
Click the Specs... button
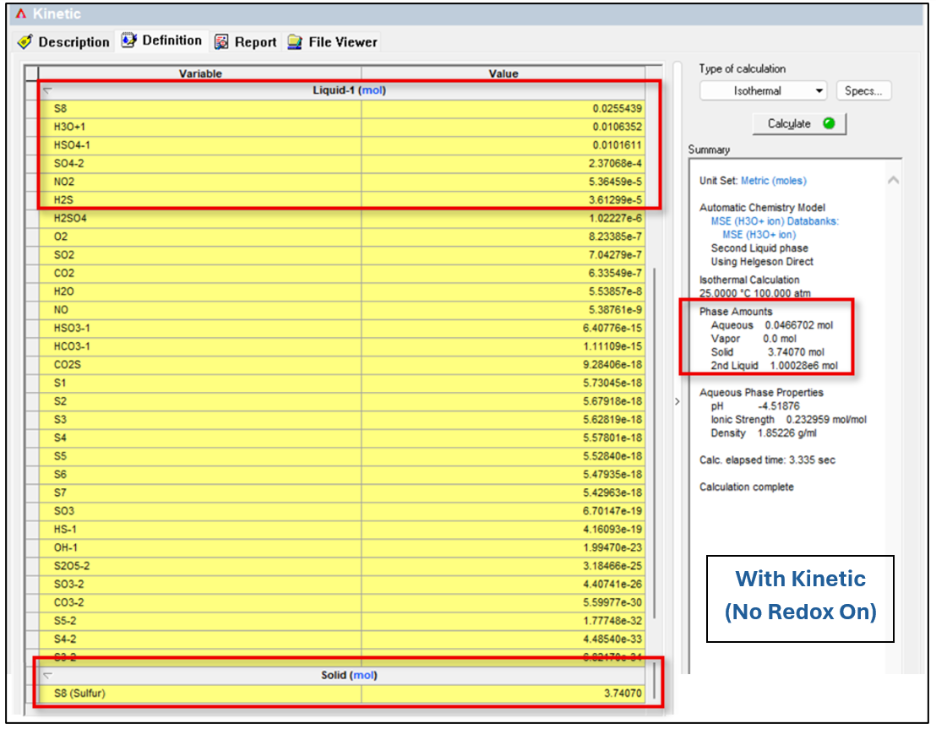pos(863,91)
